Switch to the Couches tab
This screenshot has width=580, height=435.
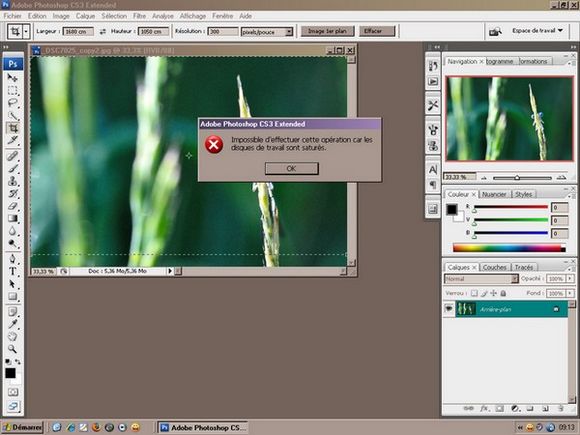click(495, 267)
